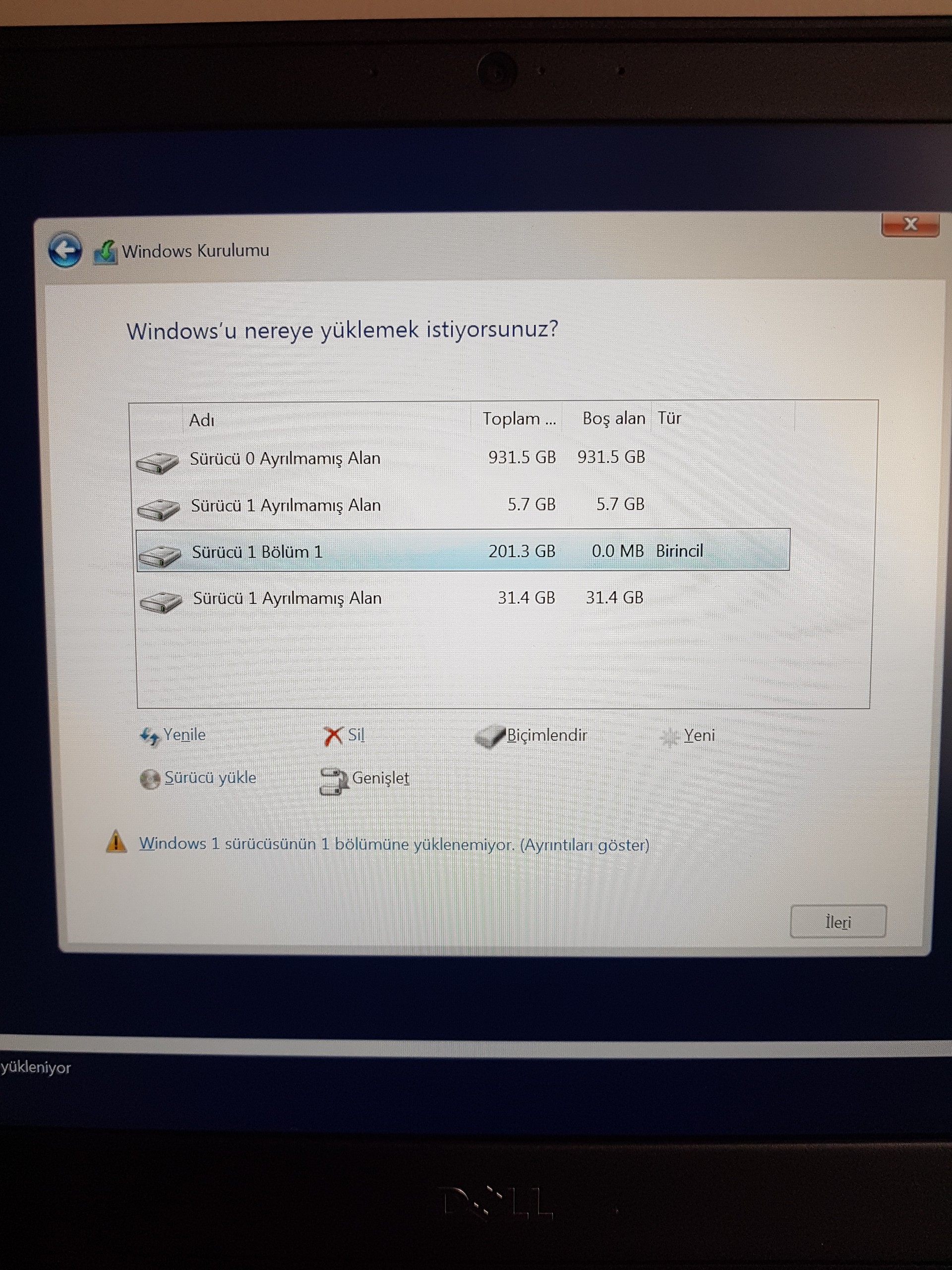Click the Tür column header
Image resolution: width=952 pixels, height=1270 pixels.
point(669,418)
